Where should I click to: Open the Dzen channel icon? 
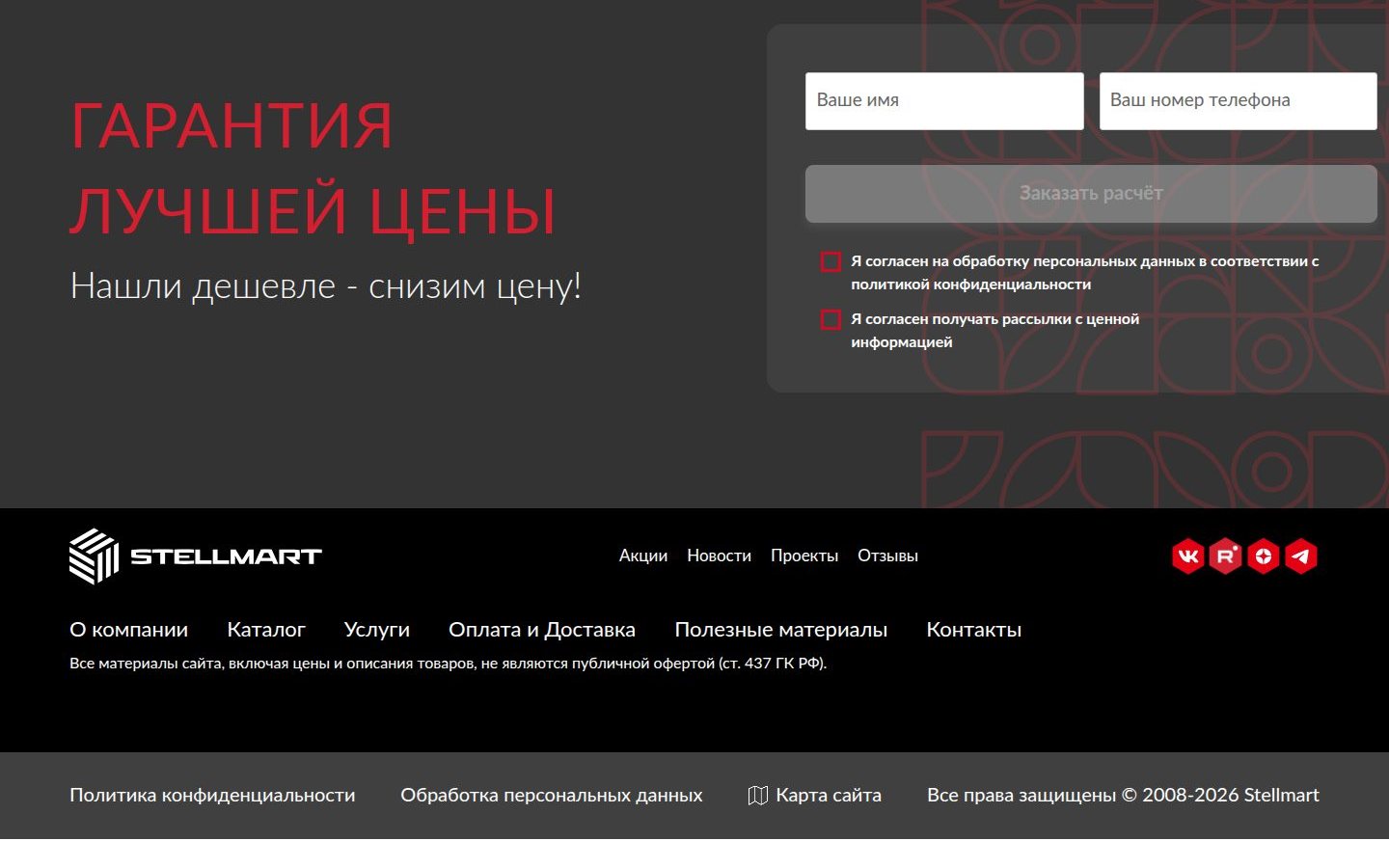(1263, 556)
